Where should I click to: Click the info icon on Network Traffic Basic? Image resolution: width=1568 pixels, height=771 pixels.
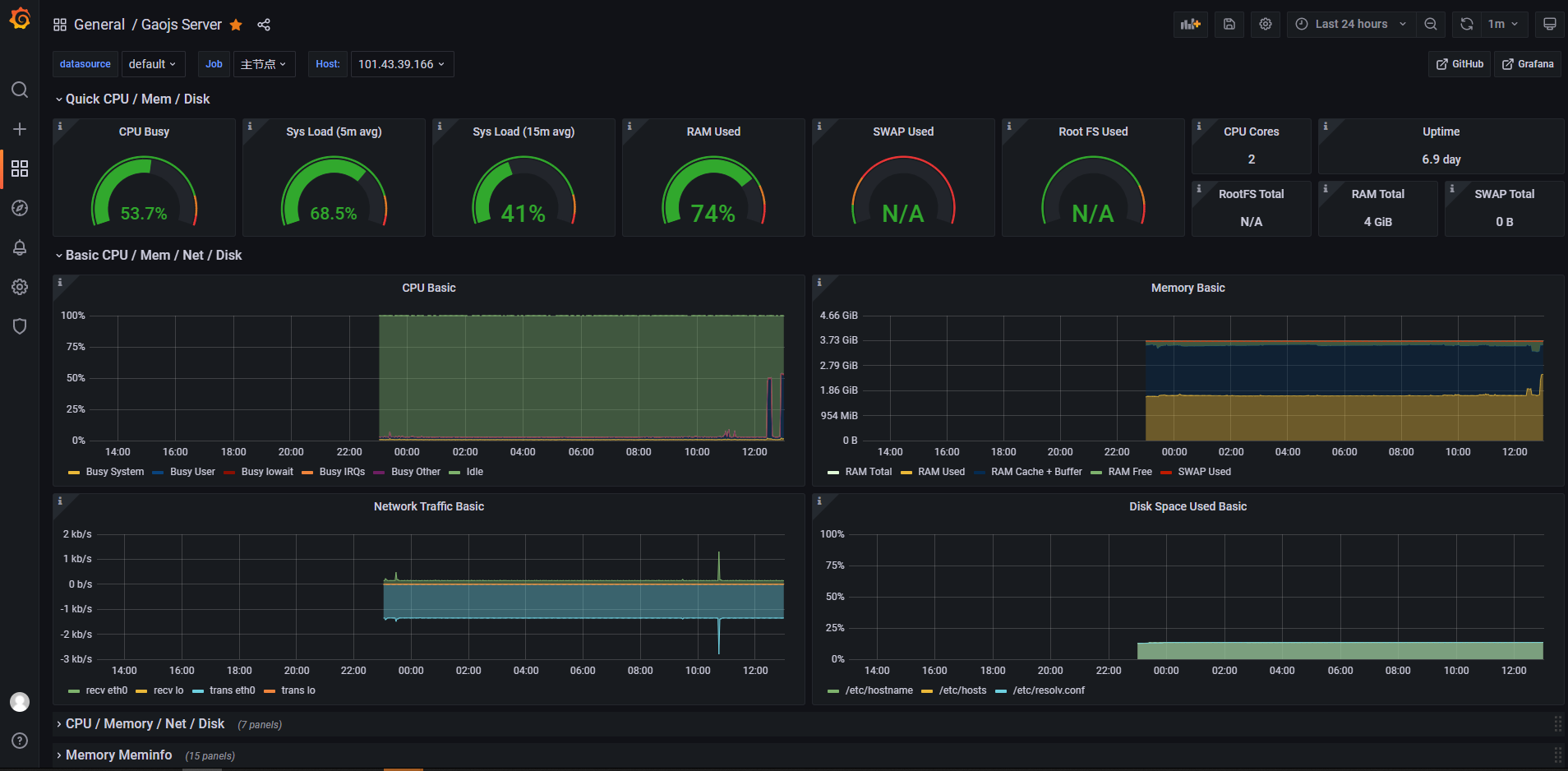coord(60,501)
